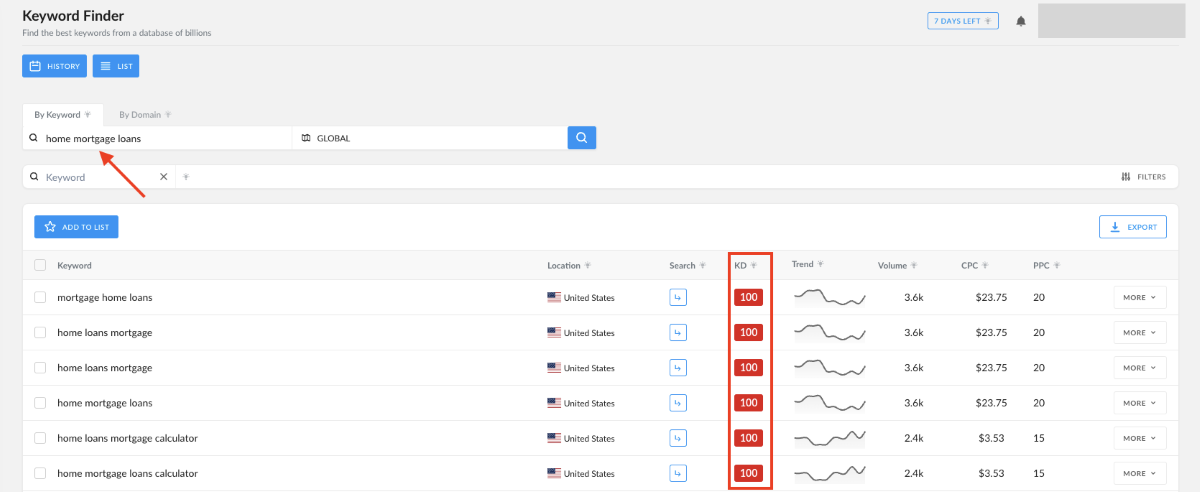Clear the keyword filter with the X

pos(164,177)
